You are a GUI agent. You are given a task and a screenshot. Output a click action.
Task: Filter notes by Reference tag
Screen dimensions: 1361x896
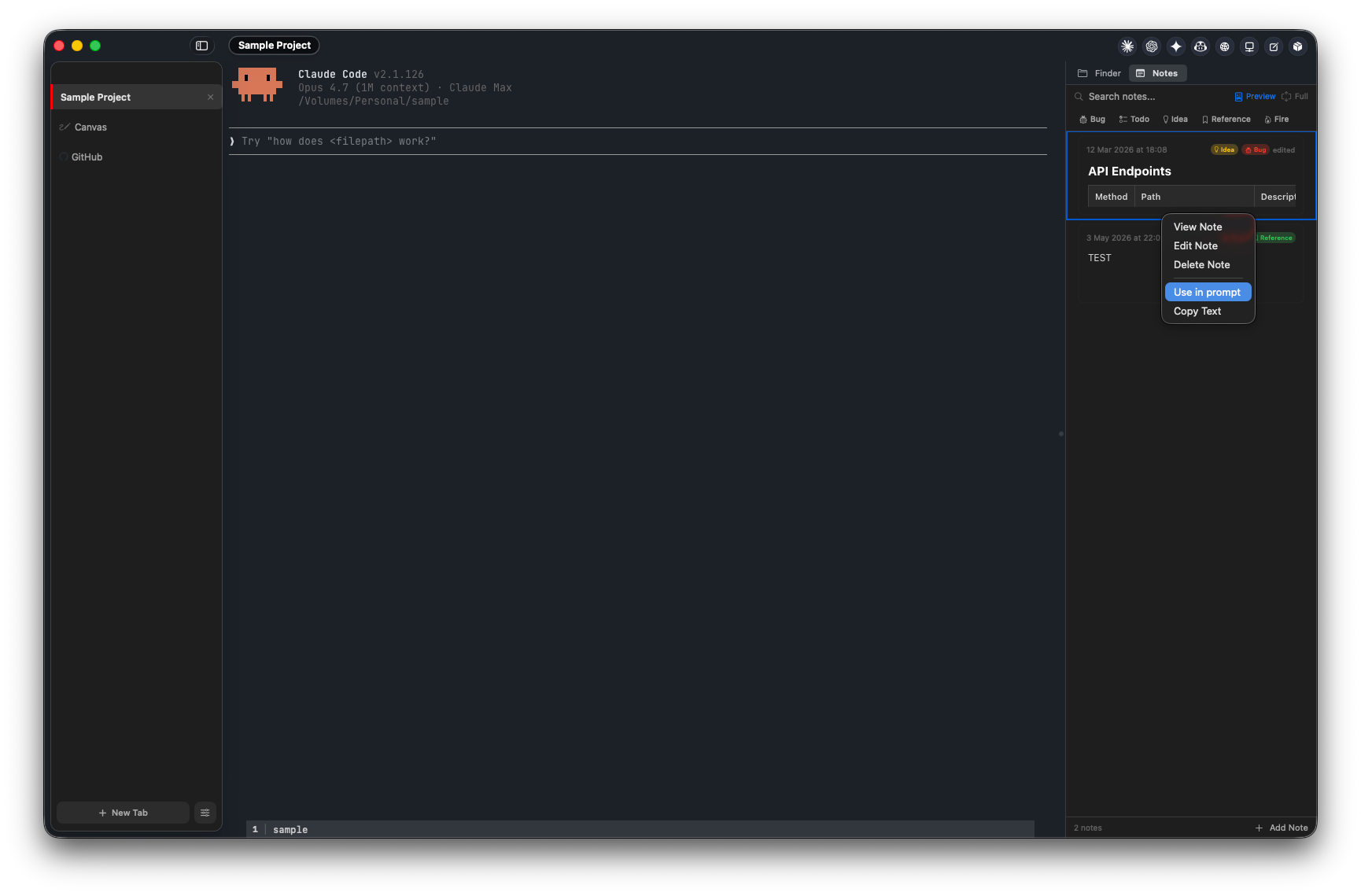(1226, 120)
